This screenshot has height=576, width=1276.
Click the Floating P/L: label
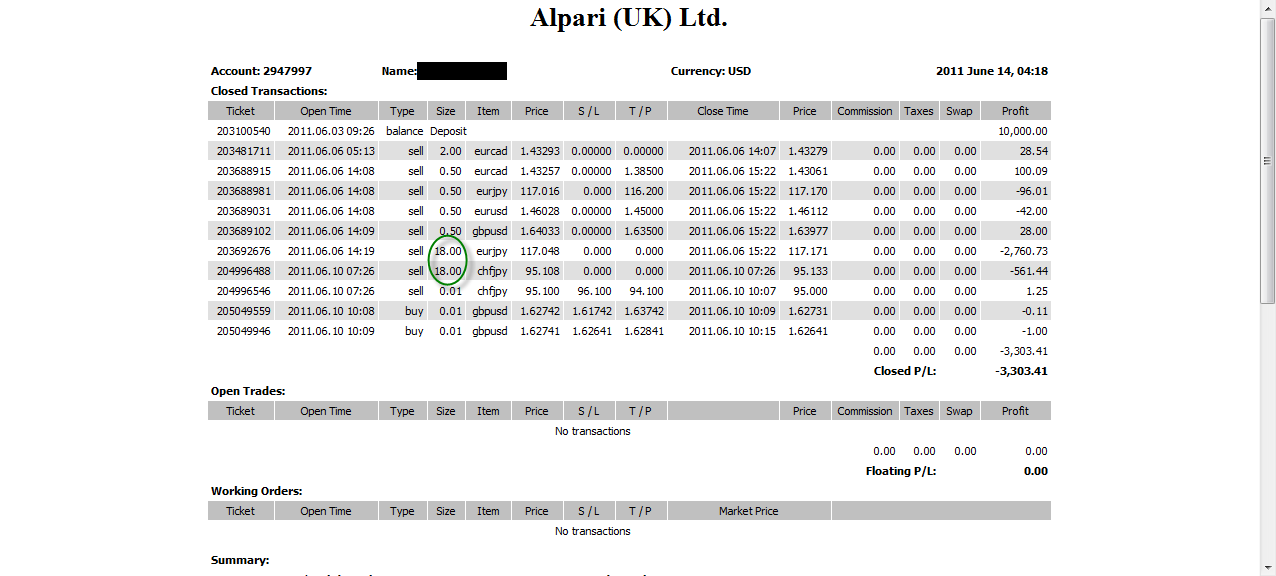click(x=901, y=471)
